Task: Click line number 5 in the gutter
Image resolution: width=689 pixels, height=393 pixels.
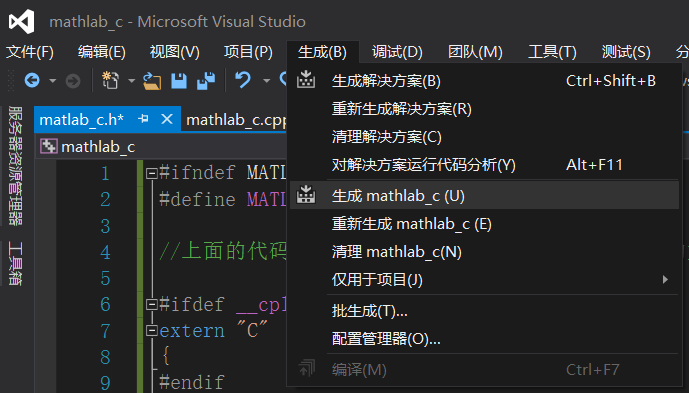Action: coord(105,278)
